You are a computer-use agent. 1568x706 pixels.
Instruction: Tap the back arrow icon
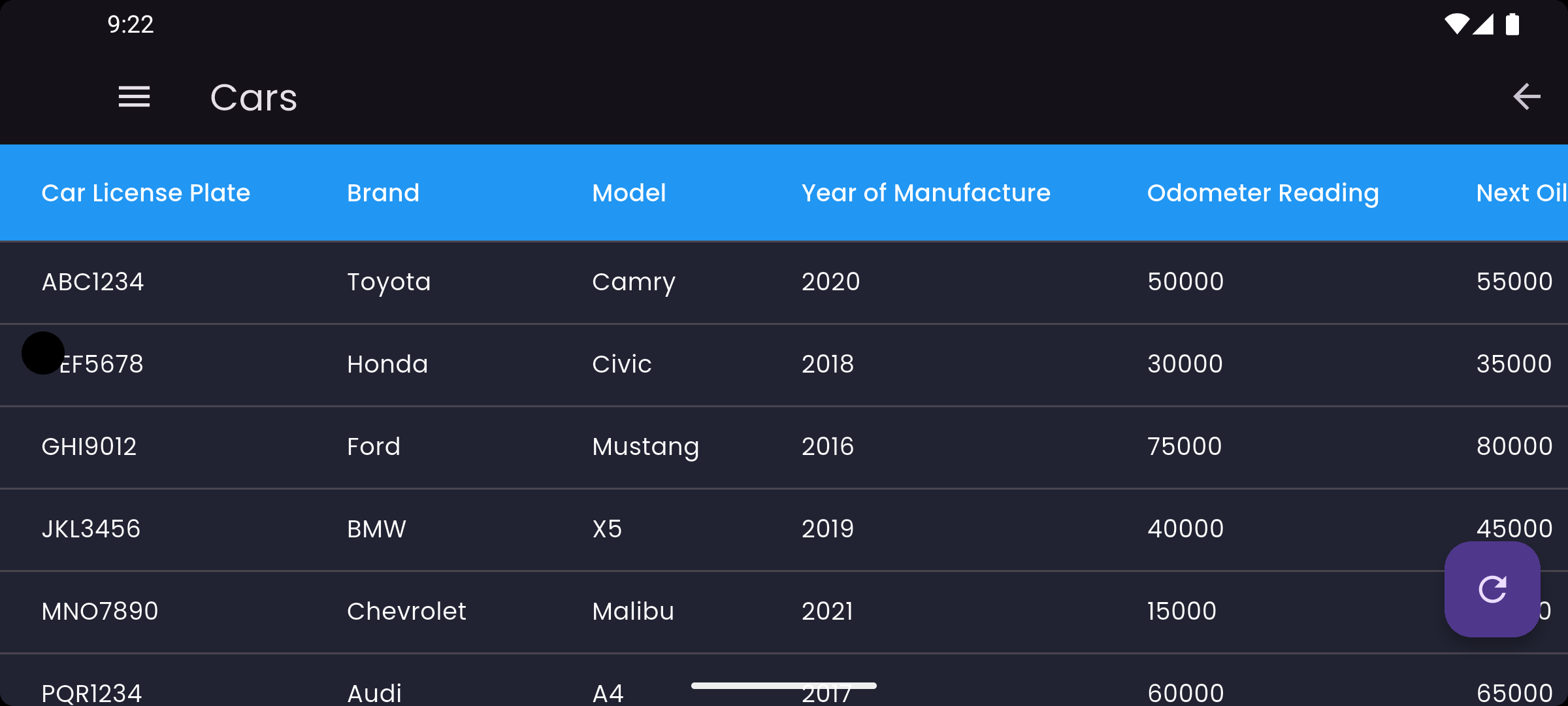click(1526, 97)
